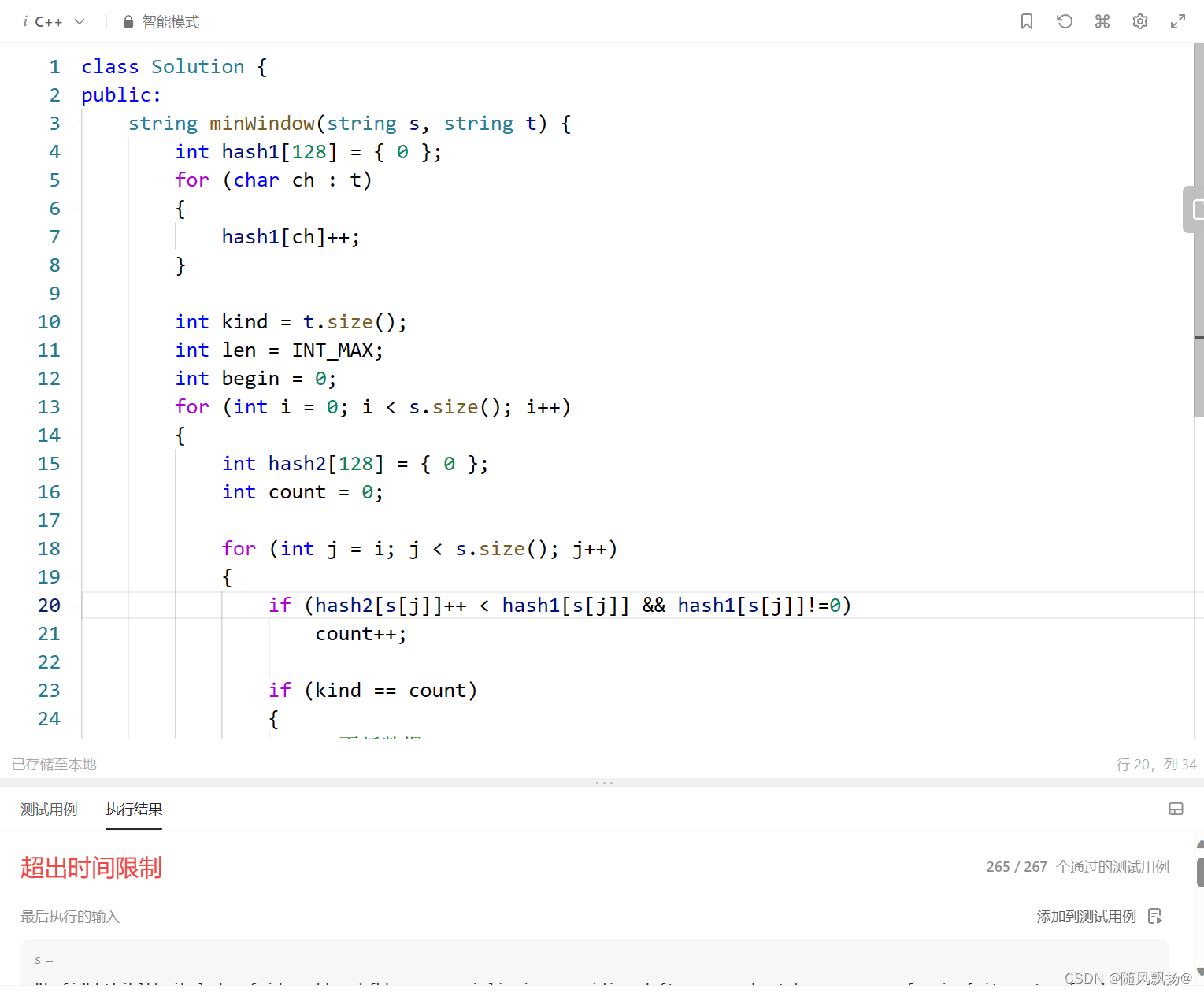
Task: Expand editor to fullscreen
Action: point(1178,21)
